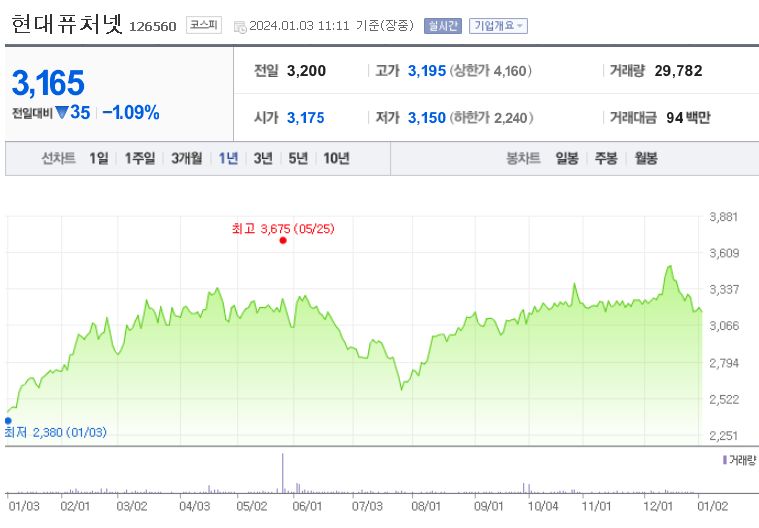
Task: Click the blue 최저 low point marker
Action: click(8, 421)
